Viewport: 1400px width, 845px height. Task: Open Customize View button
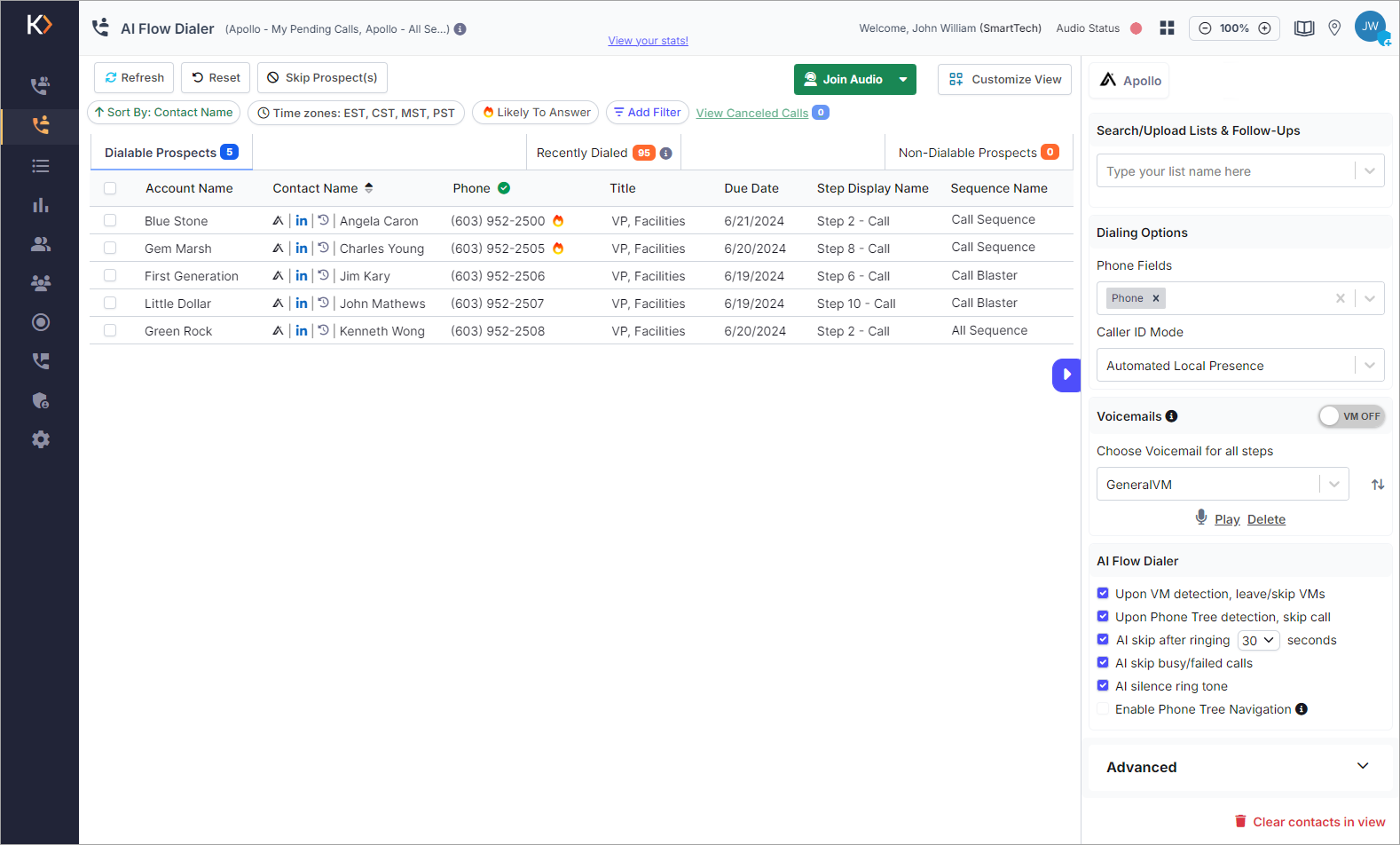[x=1005, y=80]
